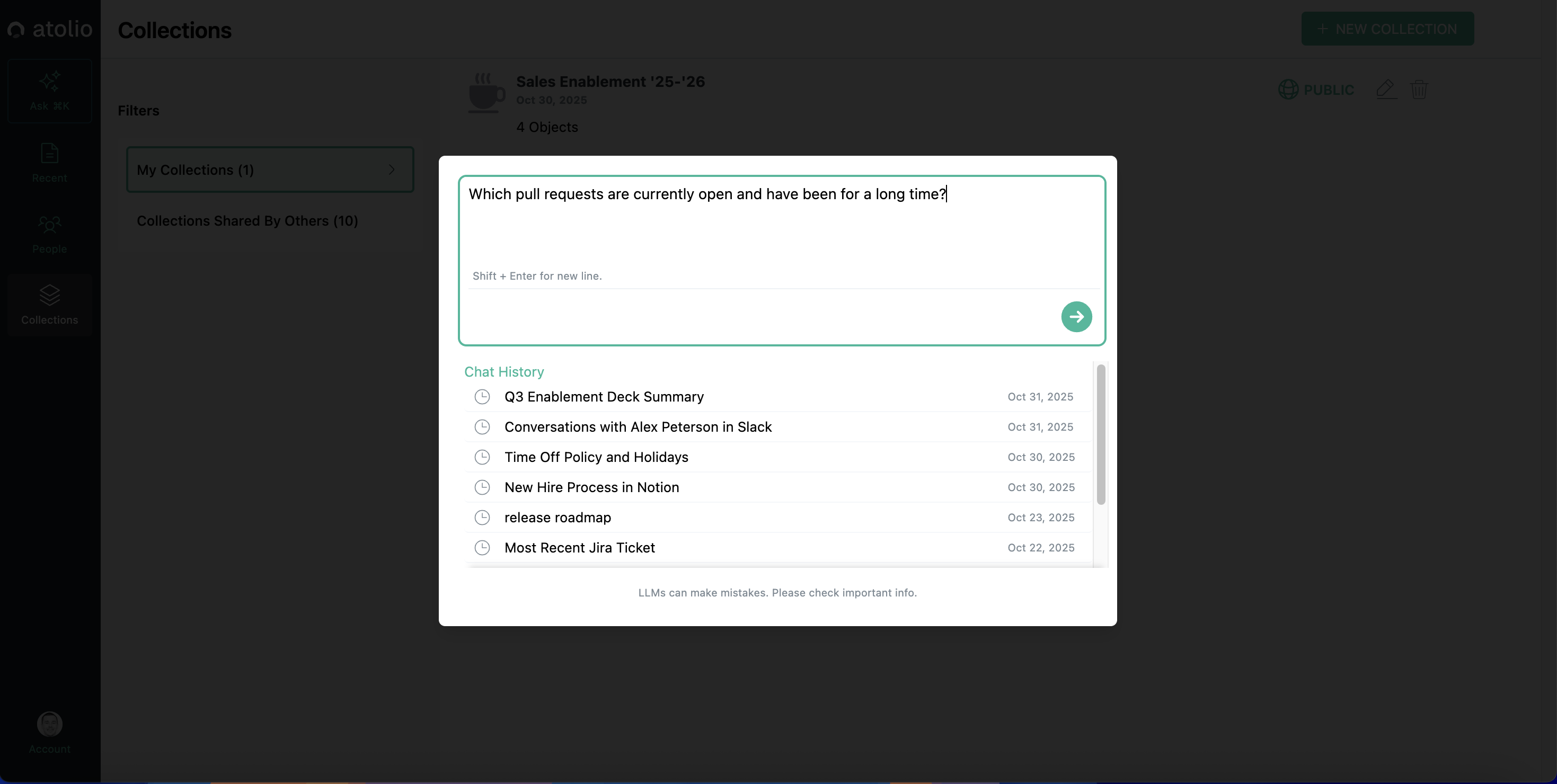
Task: Select Collections Shared By Others filter
Action: tap(247, 221)
